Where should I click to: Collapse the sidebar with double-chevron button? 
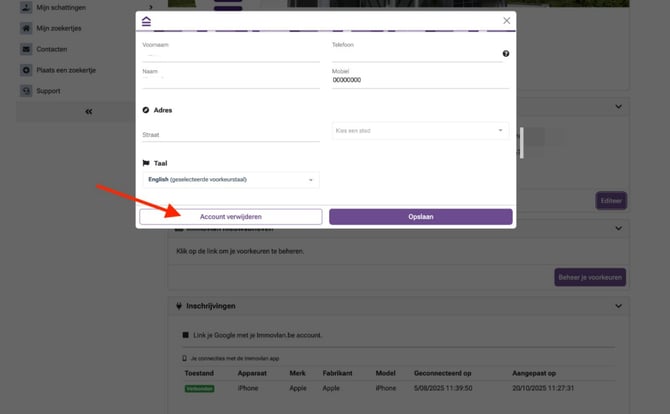[x=88, y=111]
